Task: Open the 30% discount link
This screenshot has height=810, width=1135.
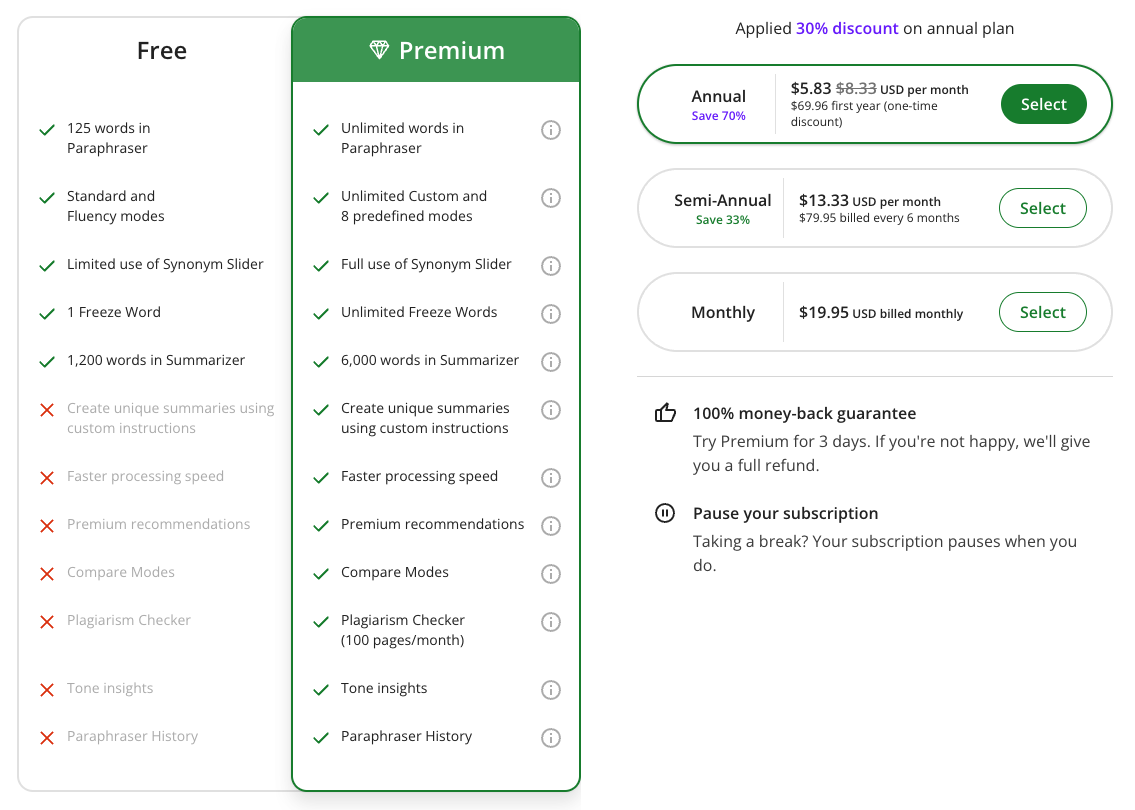Action: tap(847, 28)
